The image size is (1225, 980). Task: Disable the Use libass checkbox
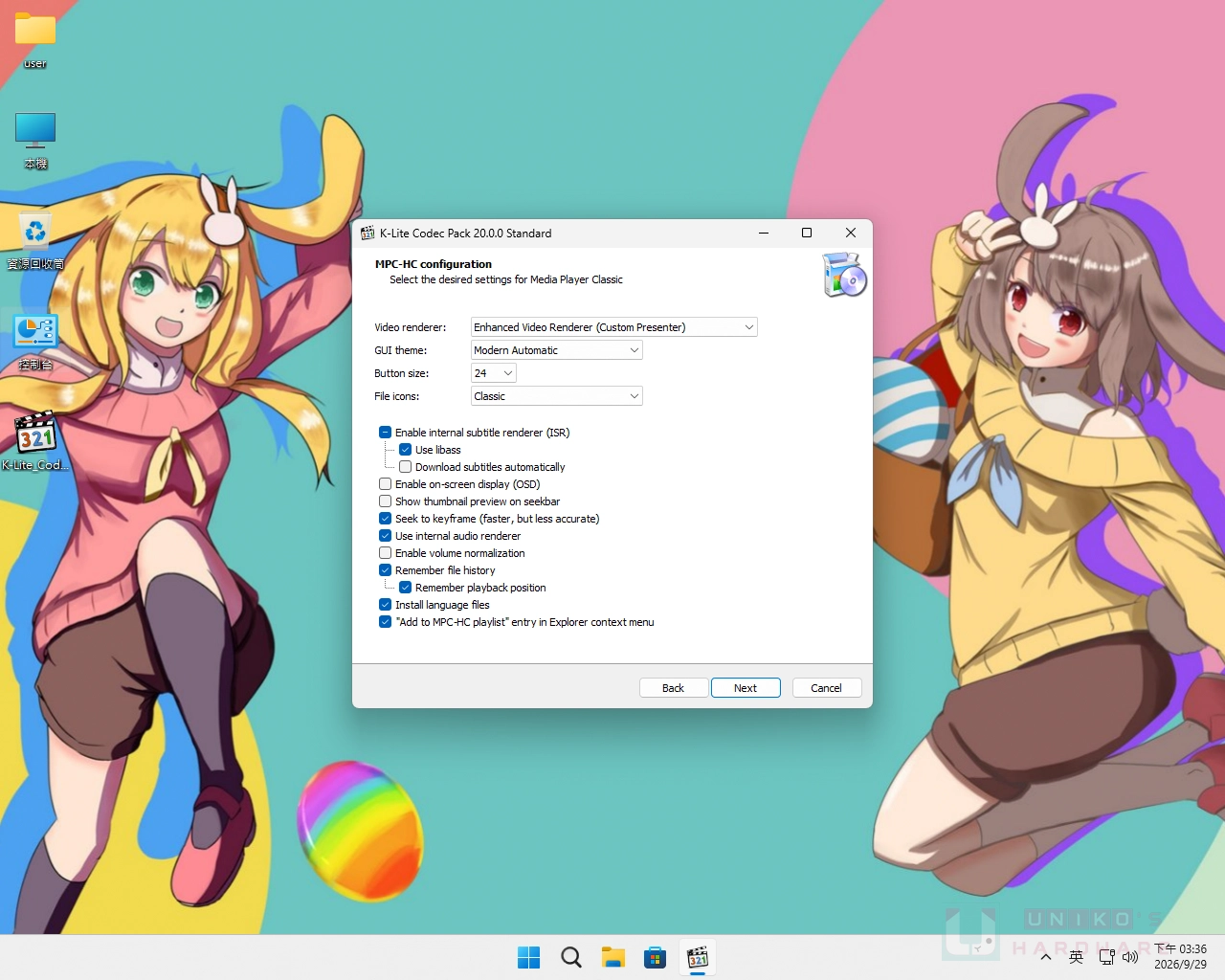tap(406, 450)
